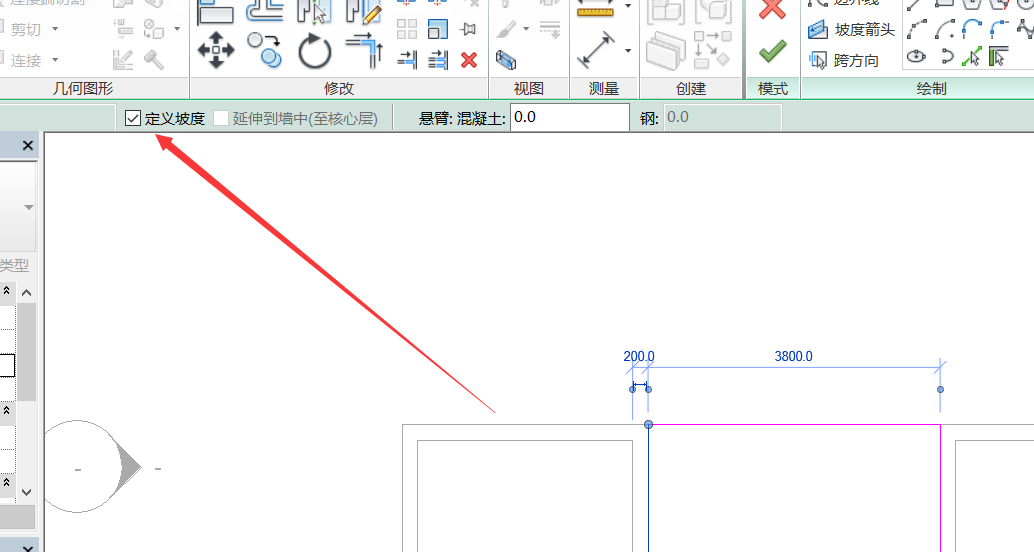The height and width of the screenshot is (552, 1034).
Task: Toggle 延伸到墙中(至核心层) checkbox
Action: [x=221, y=118]
